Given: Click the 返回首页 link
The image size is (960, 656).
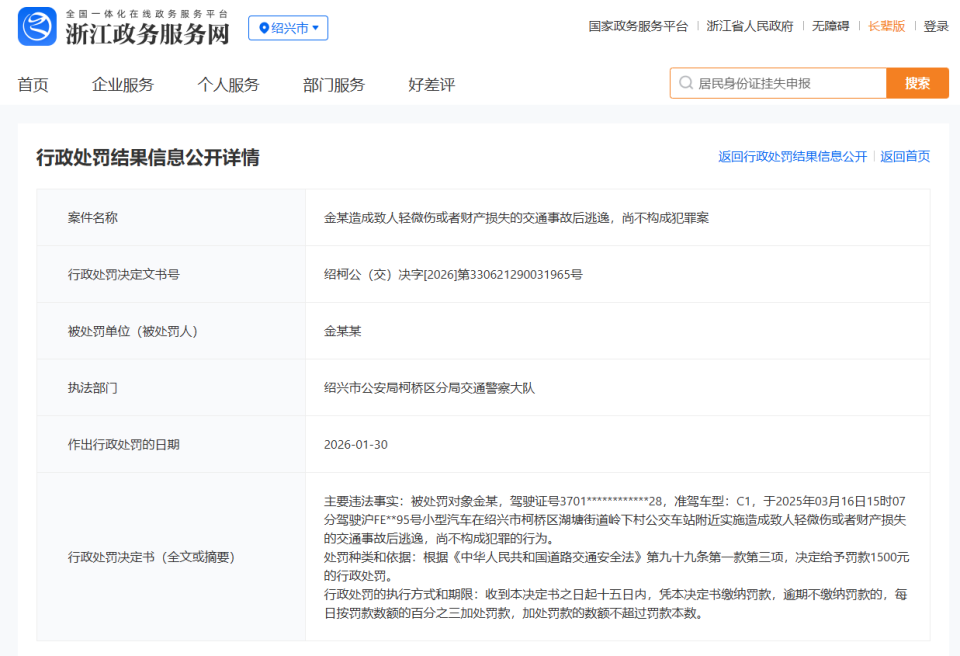Looking at the screenshot, I should point(905,156).
